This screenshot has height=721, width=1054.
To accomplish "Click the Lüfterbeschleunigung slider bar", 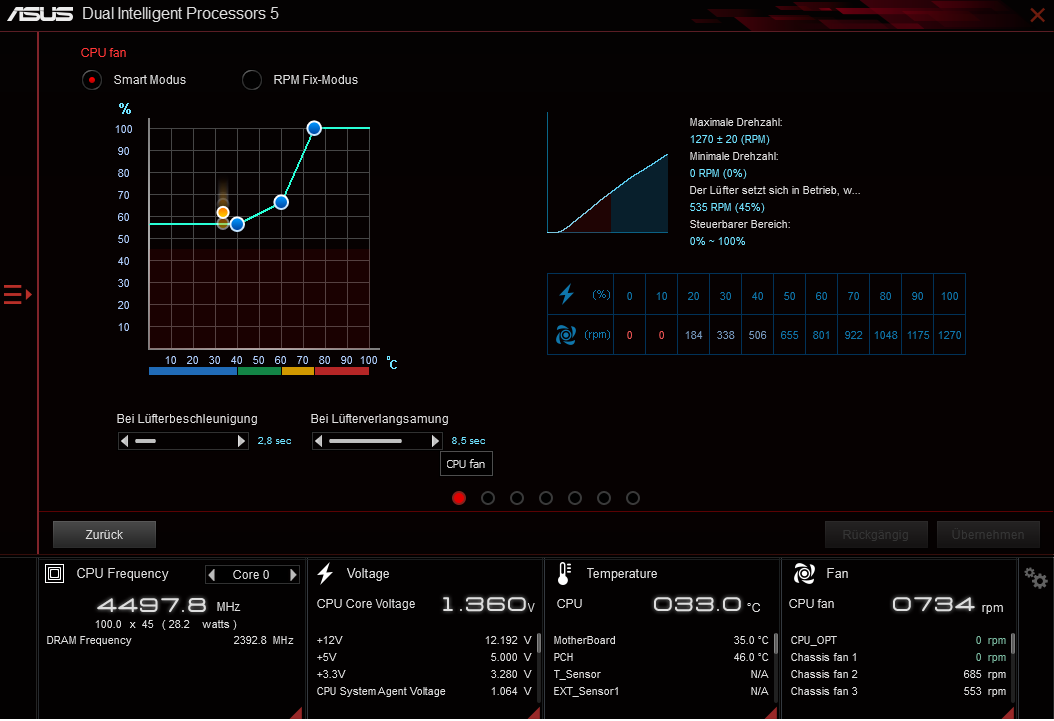I will click(x=183, y=441).
